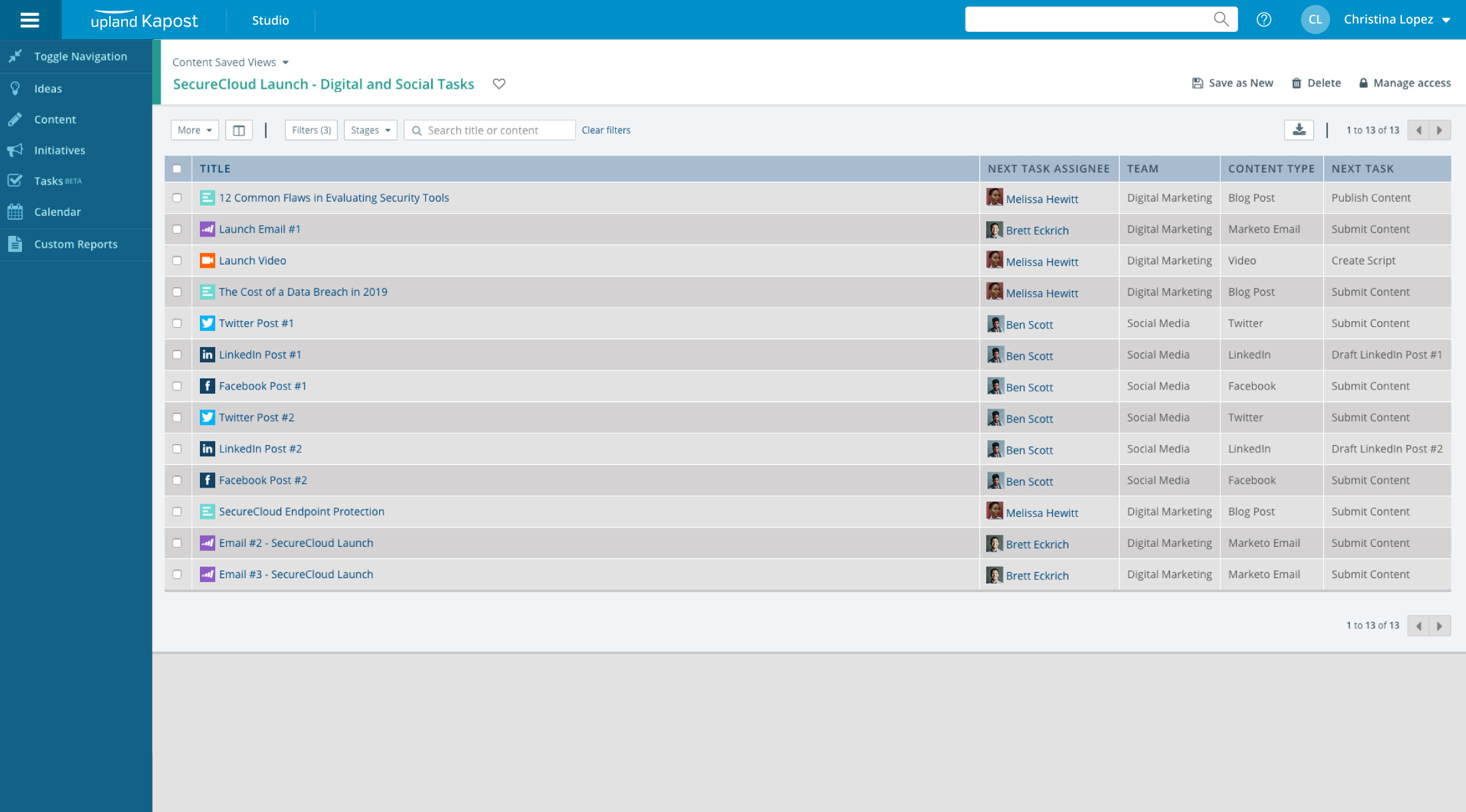Tick the select-all checkbox in header
The image size is (1466, 812).
click(x=177, y=169)
